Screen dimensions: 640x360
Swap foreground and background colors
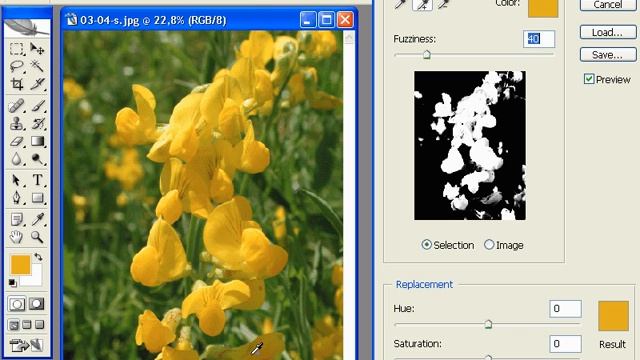pos(38,257)
